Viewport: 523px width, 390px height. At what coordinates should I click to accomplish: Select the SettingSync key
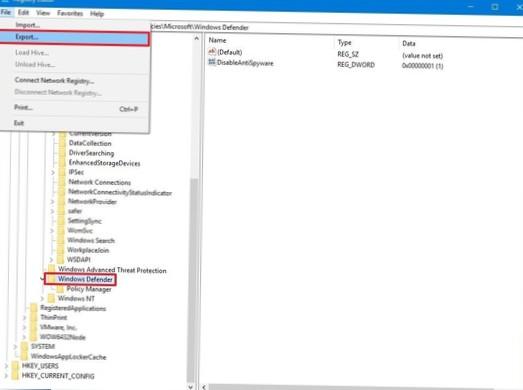[x=84, y=221]
